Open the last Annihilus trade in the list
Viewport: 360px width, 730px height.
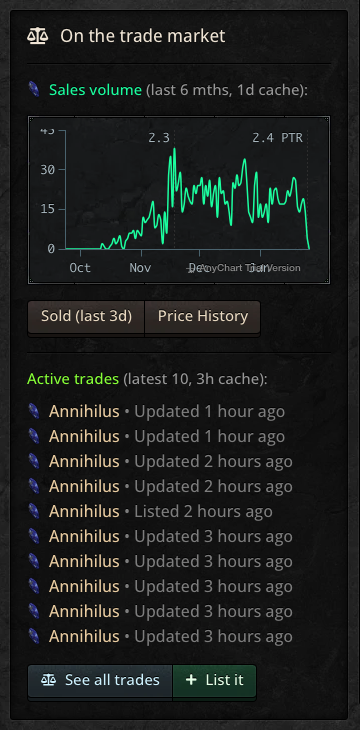[x=84, y=636]
